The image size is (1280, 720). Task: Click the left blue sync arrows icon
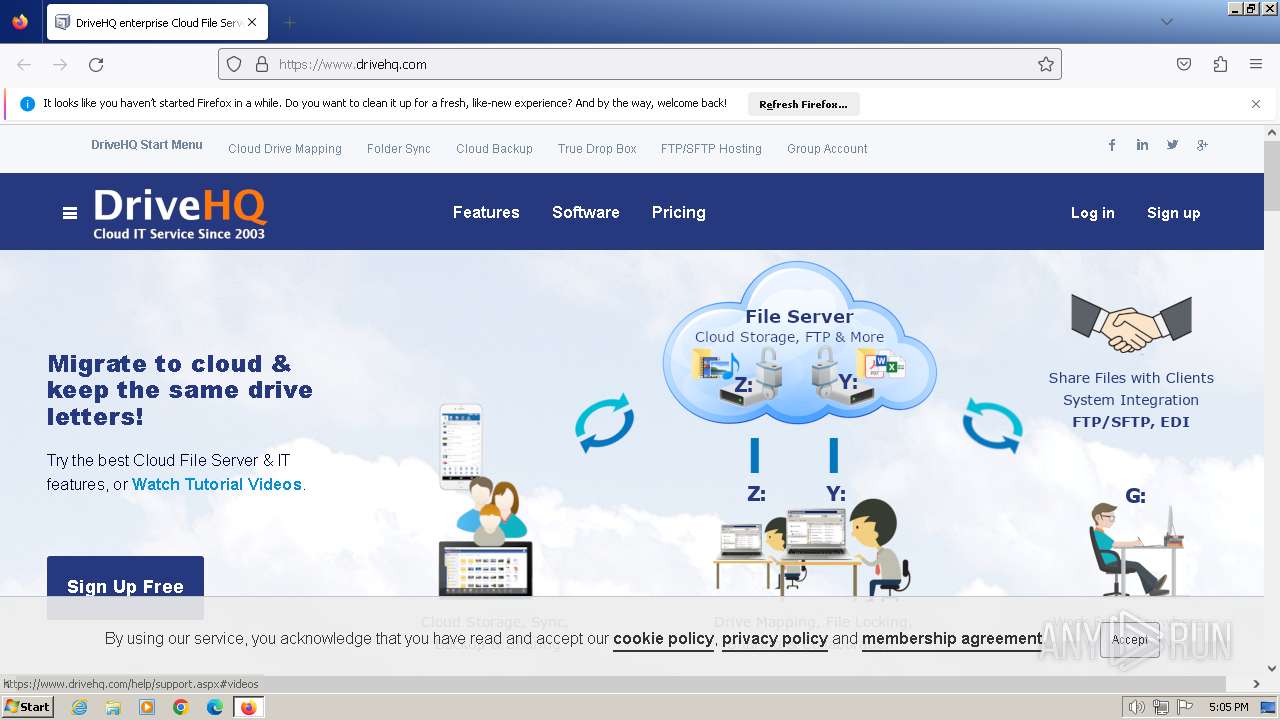pos(604,423)
